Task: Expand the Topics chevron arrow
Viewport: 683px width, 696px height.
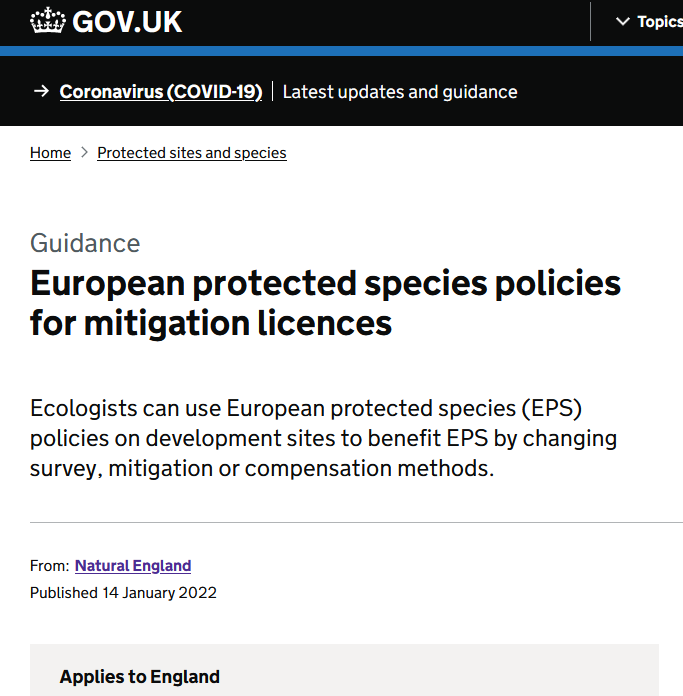Action: (x=623, y=22)
